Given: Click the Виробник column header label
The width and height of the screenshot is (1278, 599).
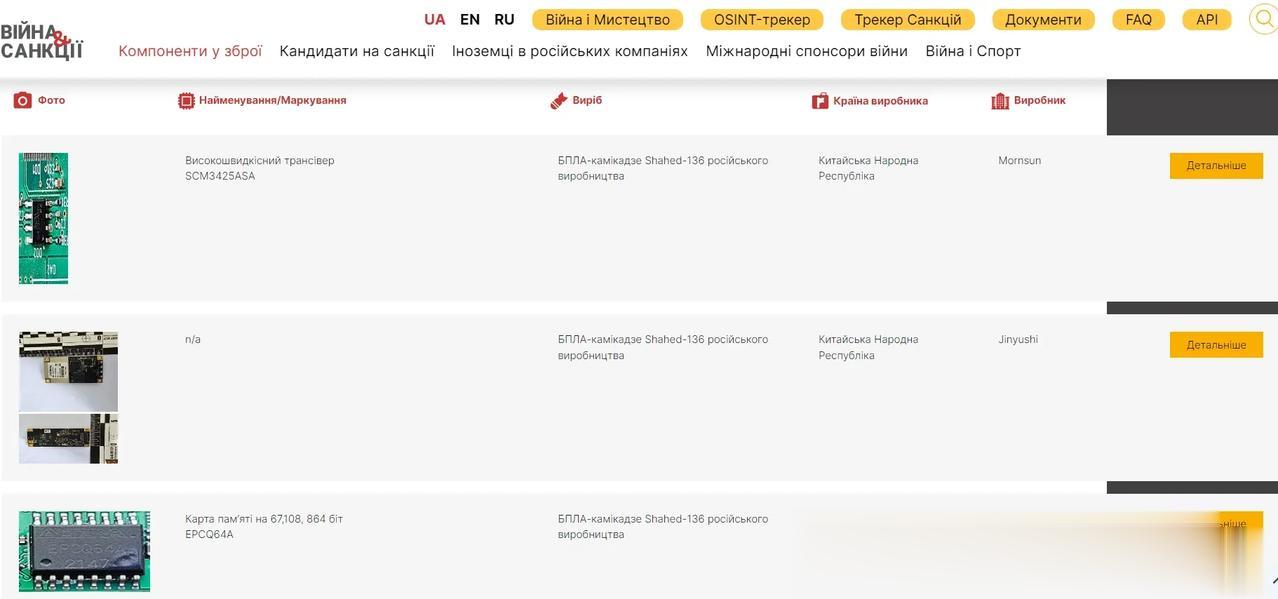Looking at the screenshot, I should (x=1040, y=100).
